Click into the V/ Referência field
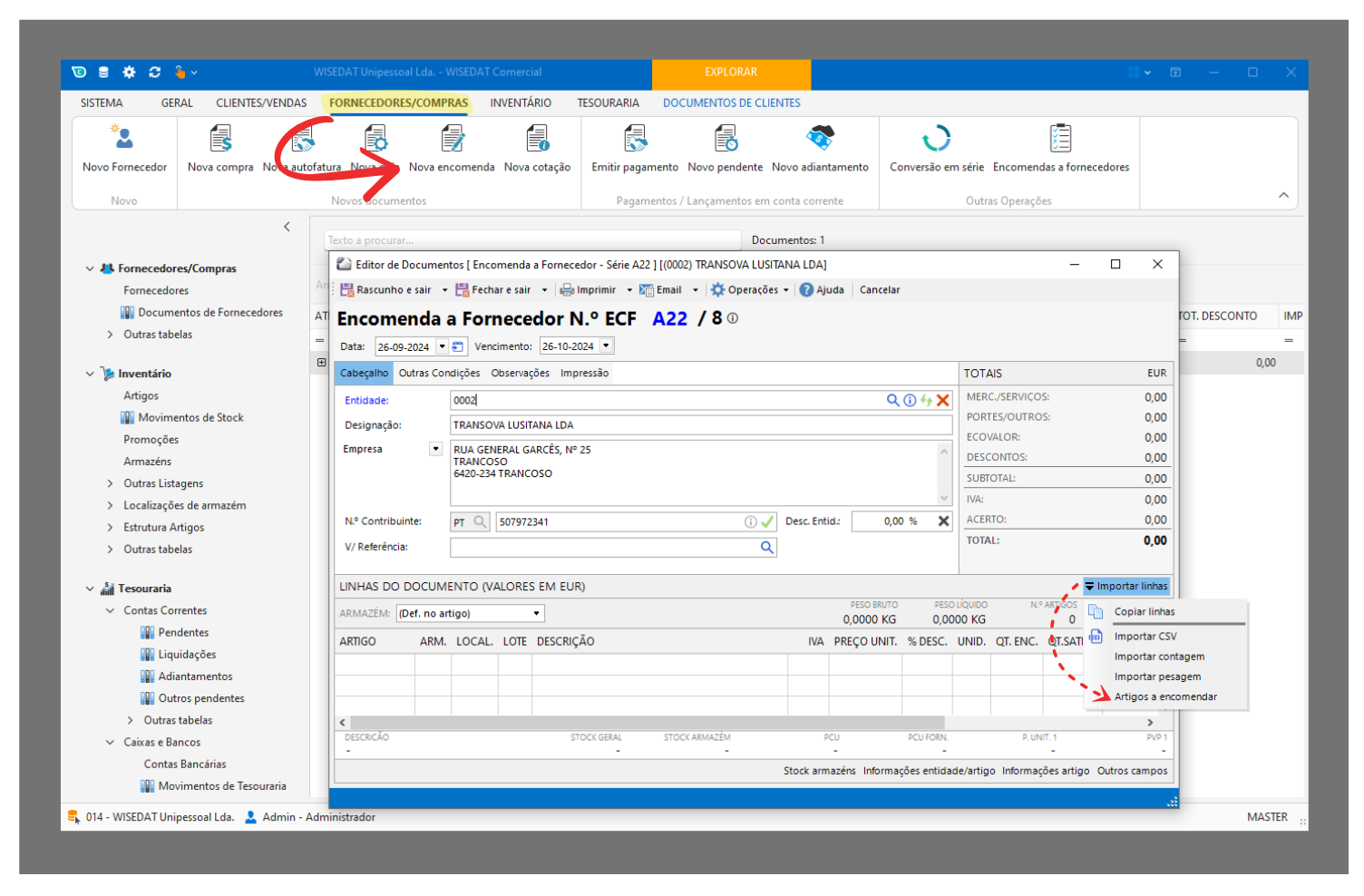Image resolution: width=1364 pixels, height=896 pixels. click(603, 548)
